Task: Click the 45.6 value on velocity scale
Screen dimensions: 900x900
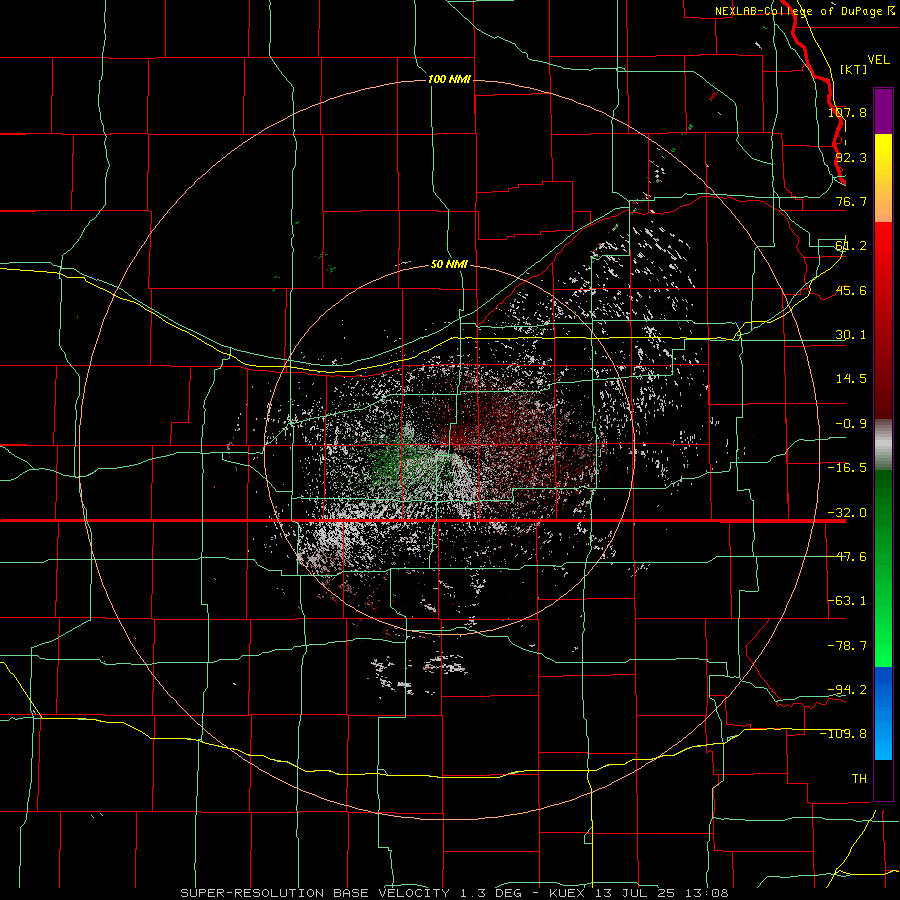Action: pos(851,290)
